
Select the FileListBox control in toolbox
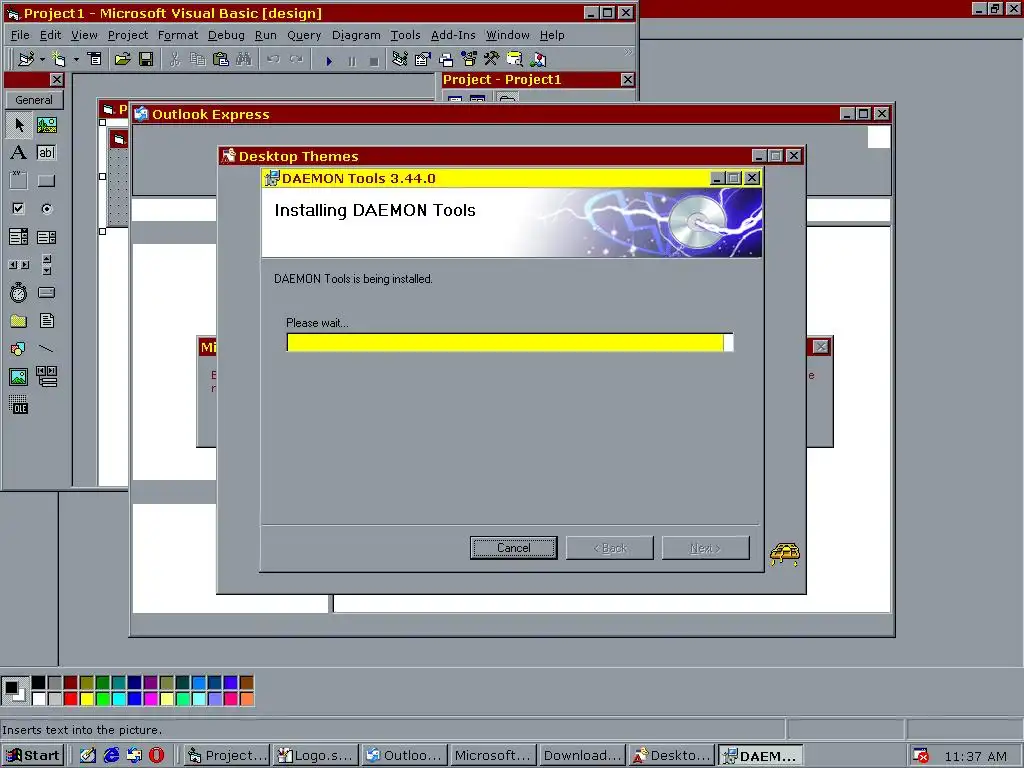pyautogui.click(x=46, y=321)
